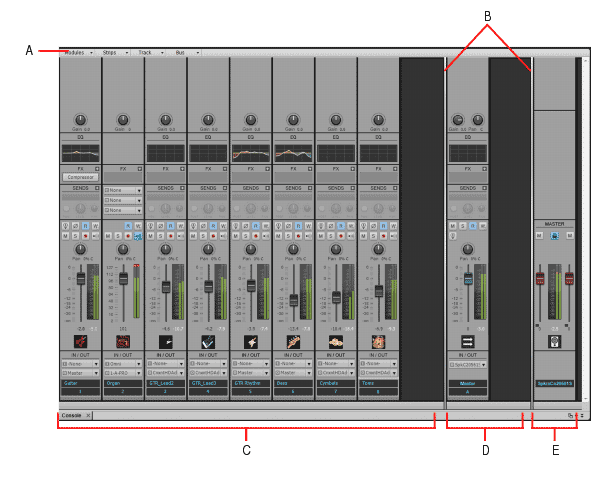
Task: Open the Modules dropdown menu
Action: click(x=79, y=52)
